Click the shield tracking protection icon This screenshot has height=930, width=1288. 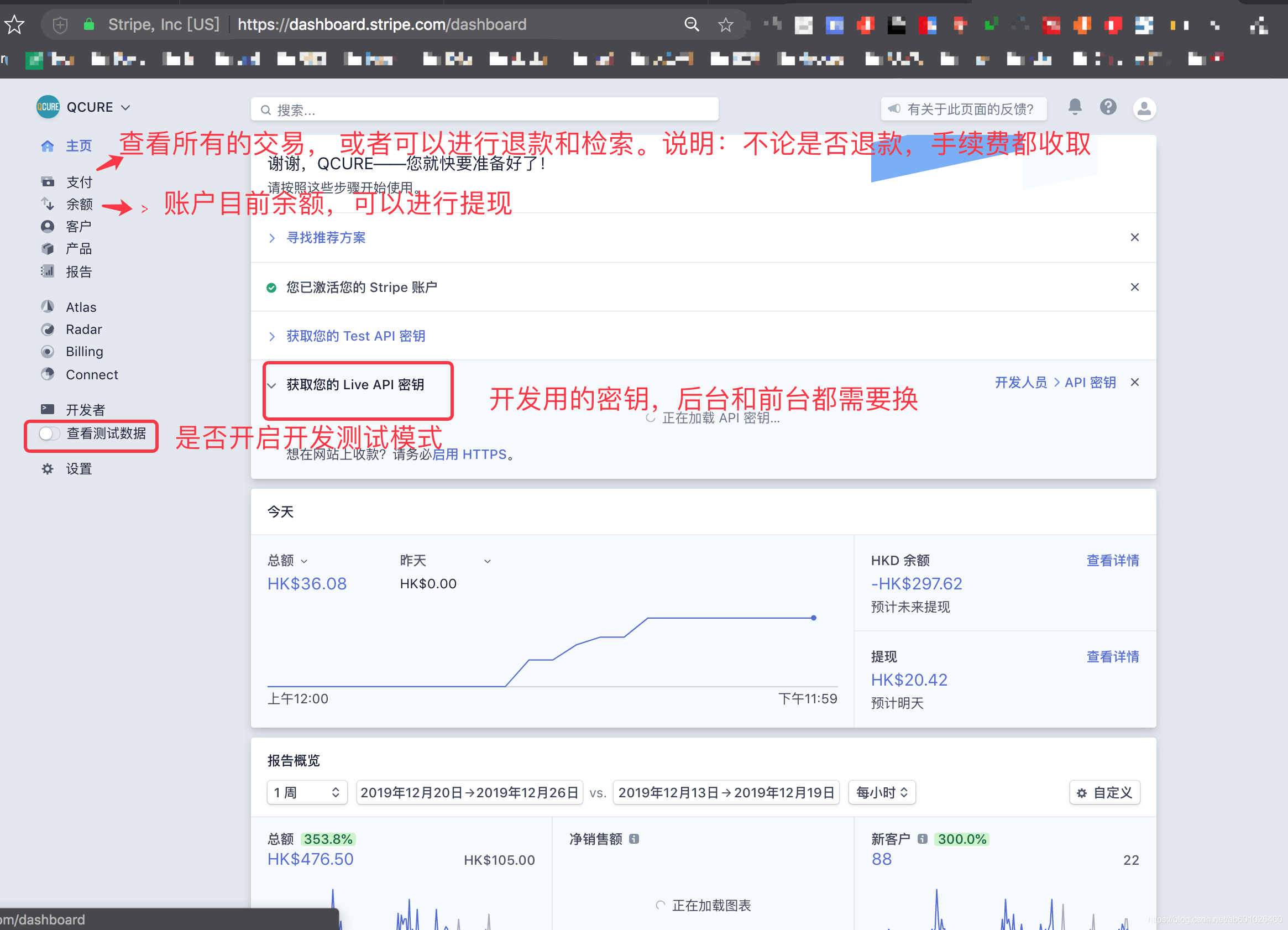pyautogui.click(x=60, y=24)
